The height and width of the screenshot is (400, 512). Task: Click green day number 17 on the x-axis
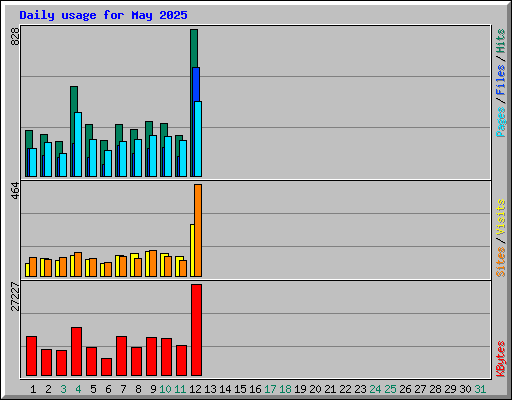click(x=270, y=389)
